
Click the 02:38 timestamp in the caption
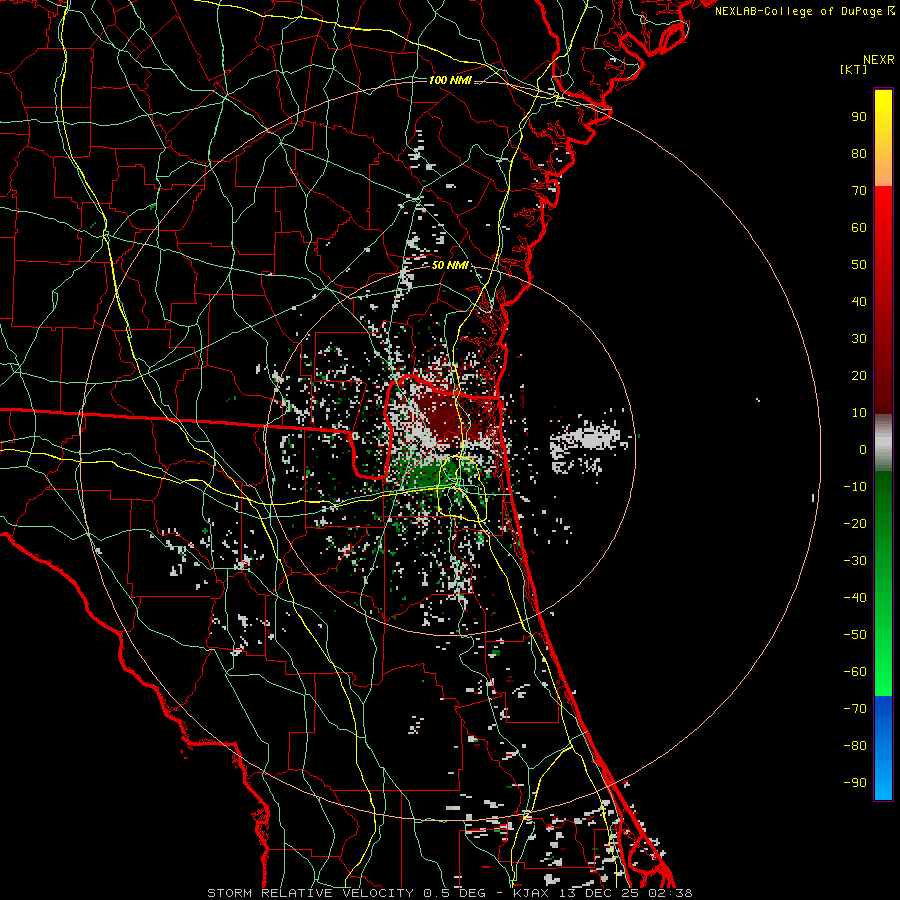click(670, 893)
